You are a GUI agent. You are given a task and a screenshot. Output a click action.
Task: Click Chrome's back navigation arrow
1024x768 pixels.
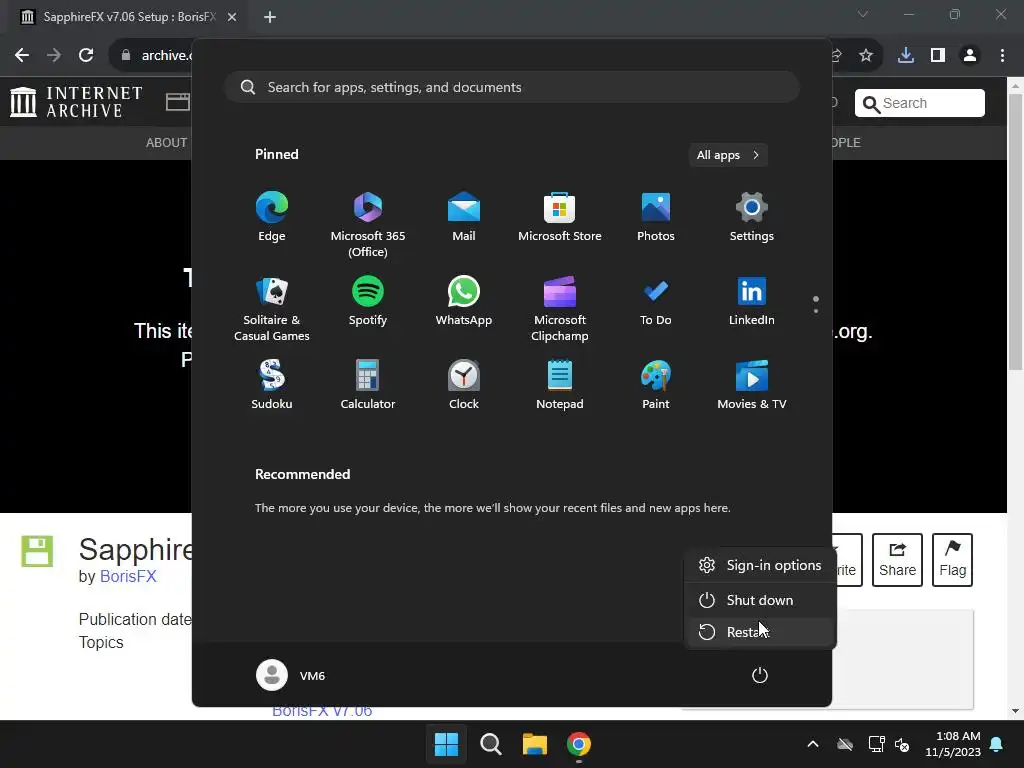click(x=22, y=56)
